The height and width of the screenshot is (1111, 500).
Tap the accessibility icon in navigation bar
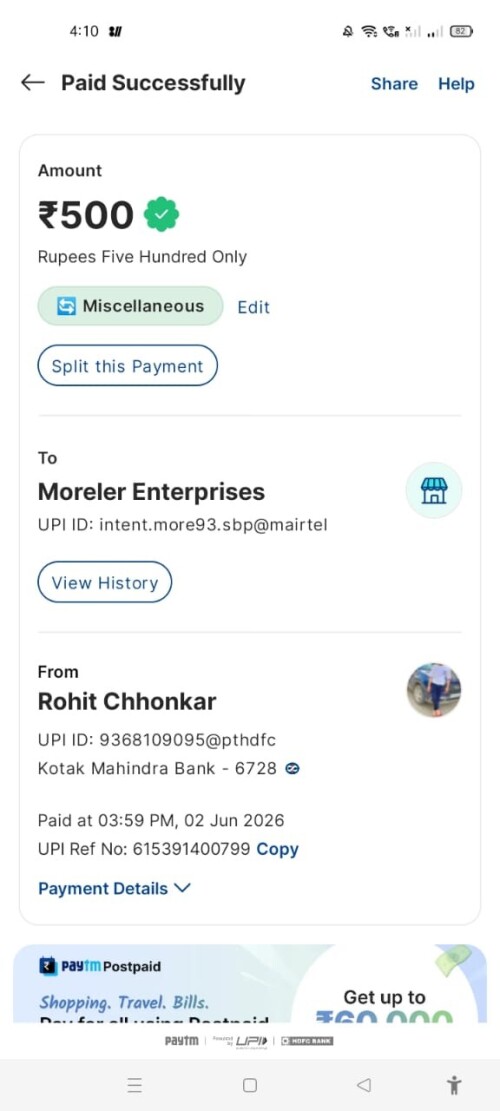point(454,1085)
